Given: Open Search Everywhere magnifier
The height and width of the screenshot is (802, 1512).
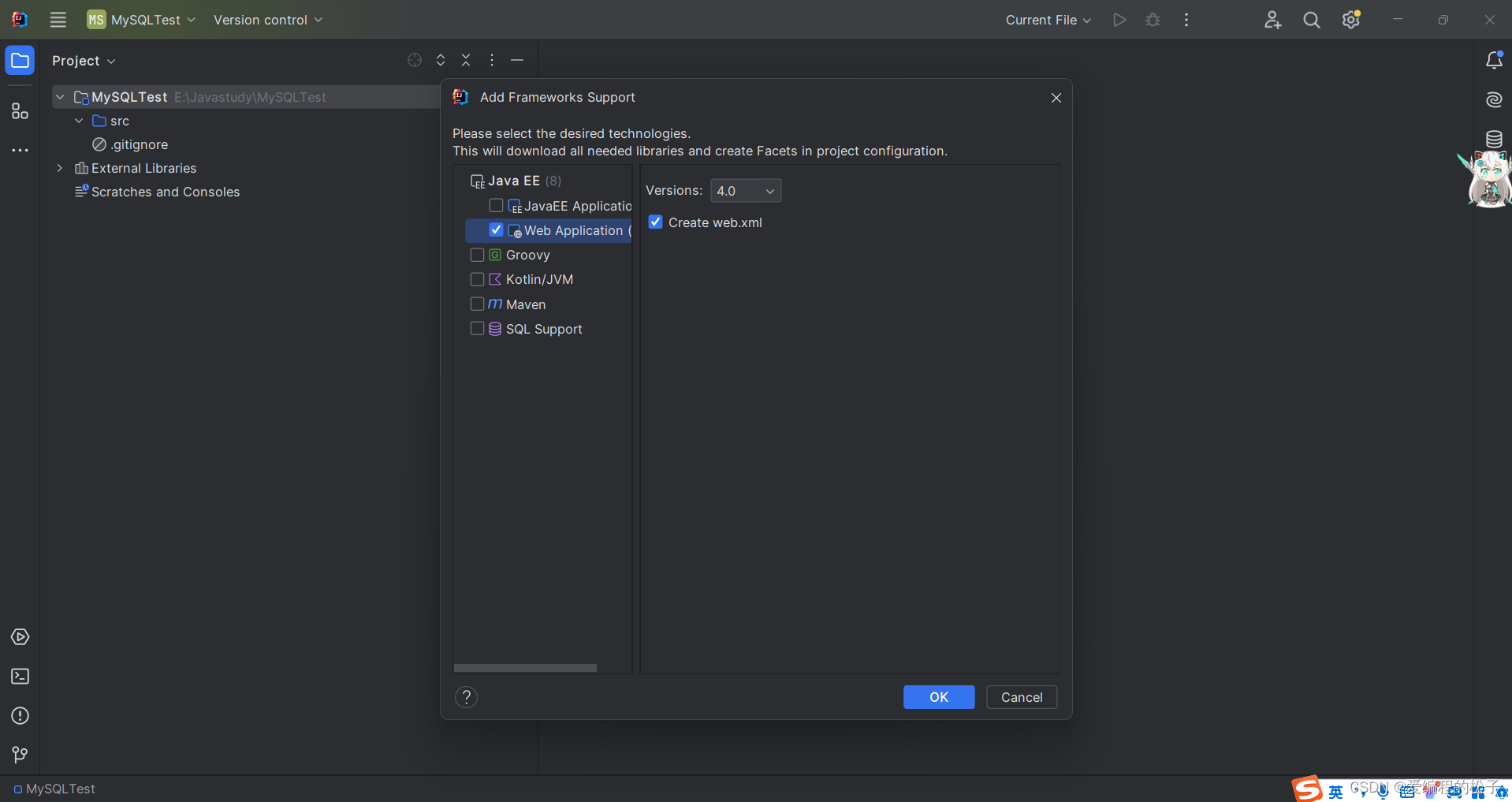Looking at the screenshot, I should (x=1312, y=20).
